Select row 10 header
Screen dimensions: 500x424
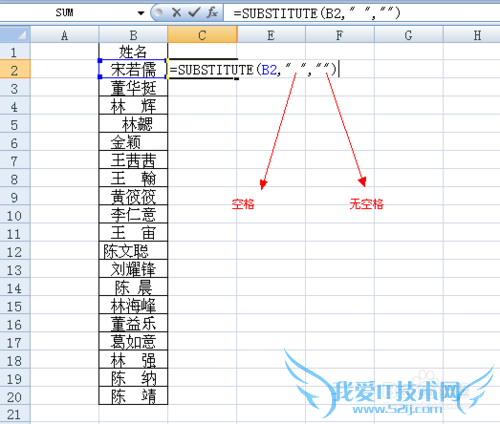[x=15, y=215]
